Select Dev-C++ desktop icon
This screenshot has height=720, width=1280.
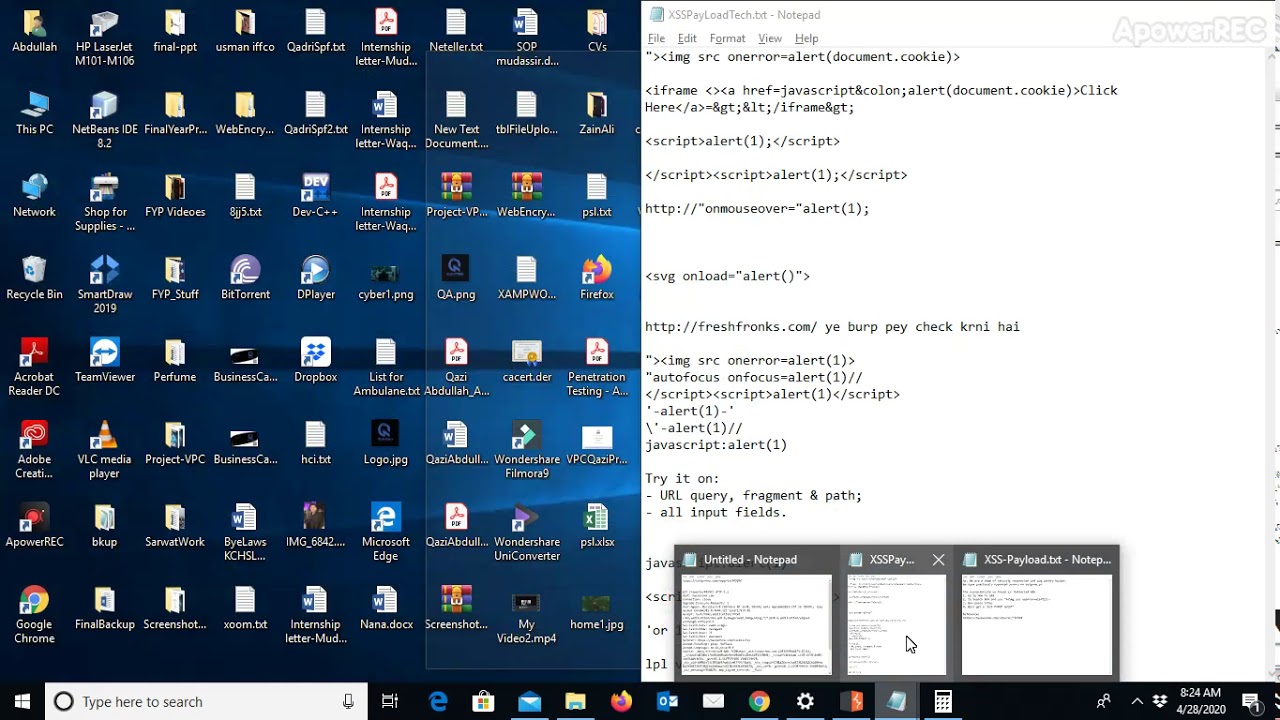pos(315,195)
